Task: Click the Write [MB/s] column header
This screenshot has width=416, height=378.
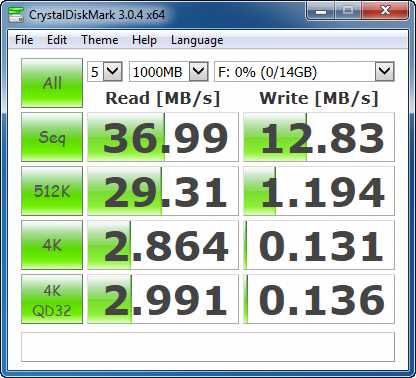Action: coord(319,99)
